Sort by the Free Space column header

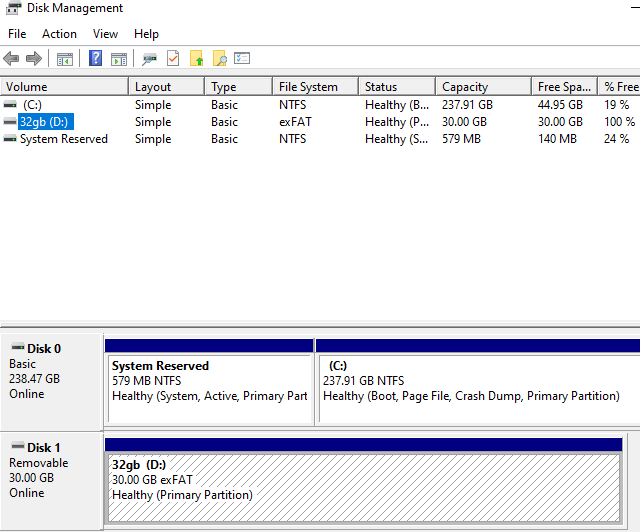point(564,87)
